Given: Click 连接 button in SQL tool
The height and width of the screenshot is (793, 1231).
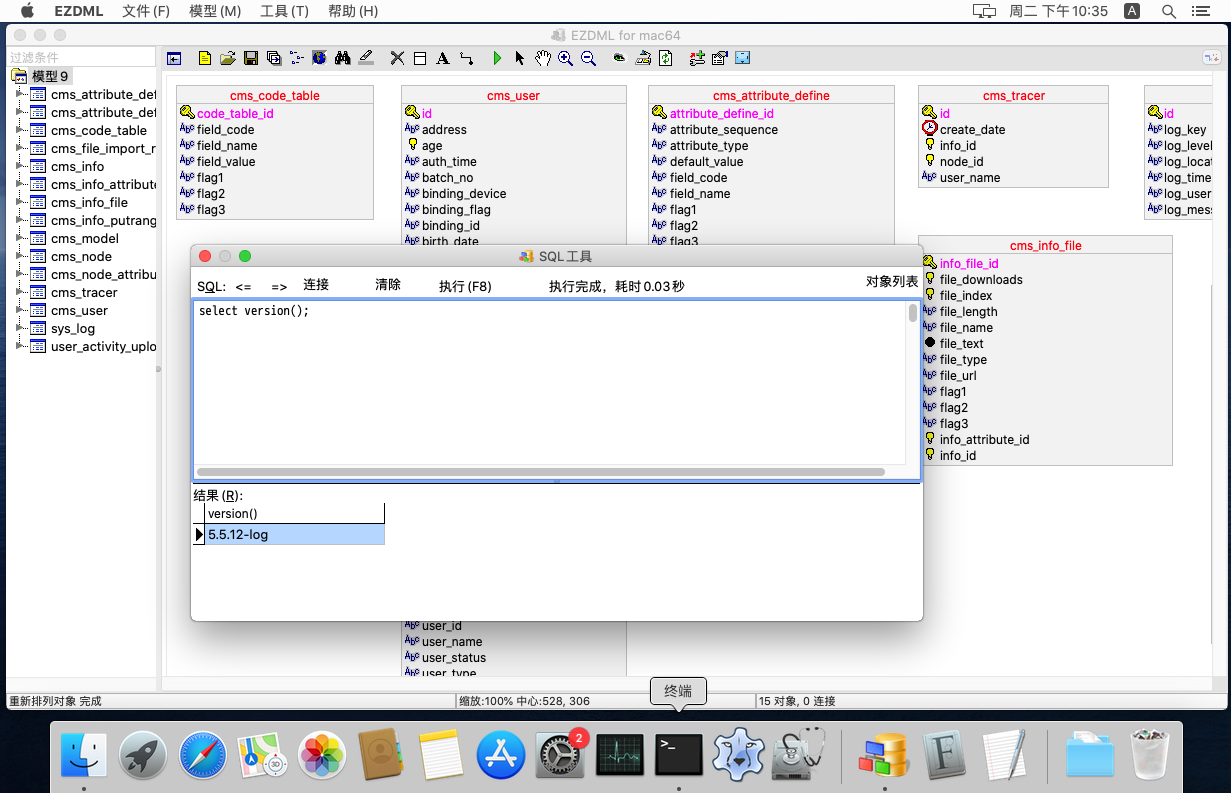Looking at the screenshot, I should [316, 285].
